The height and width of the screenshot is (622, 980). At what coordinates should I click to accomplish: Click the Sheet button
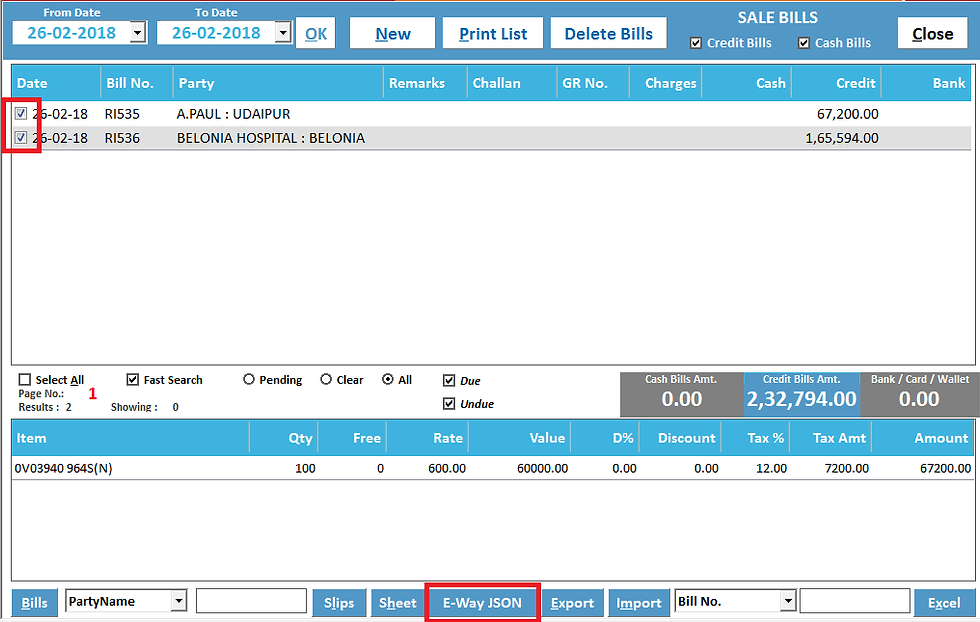click(x=398, y=603)
